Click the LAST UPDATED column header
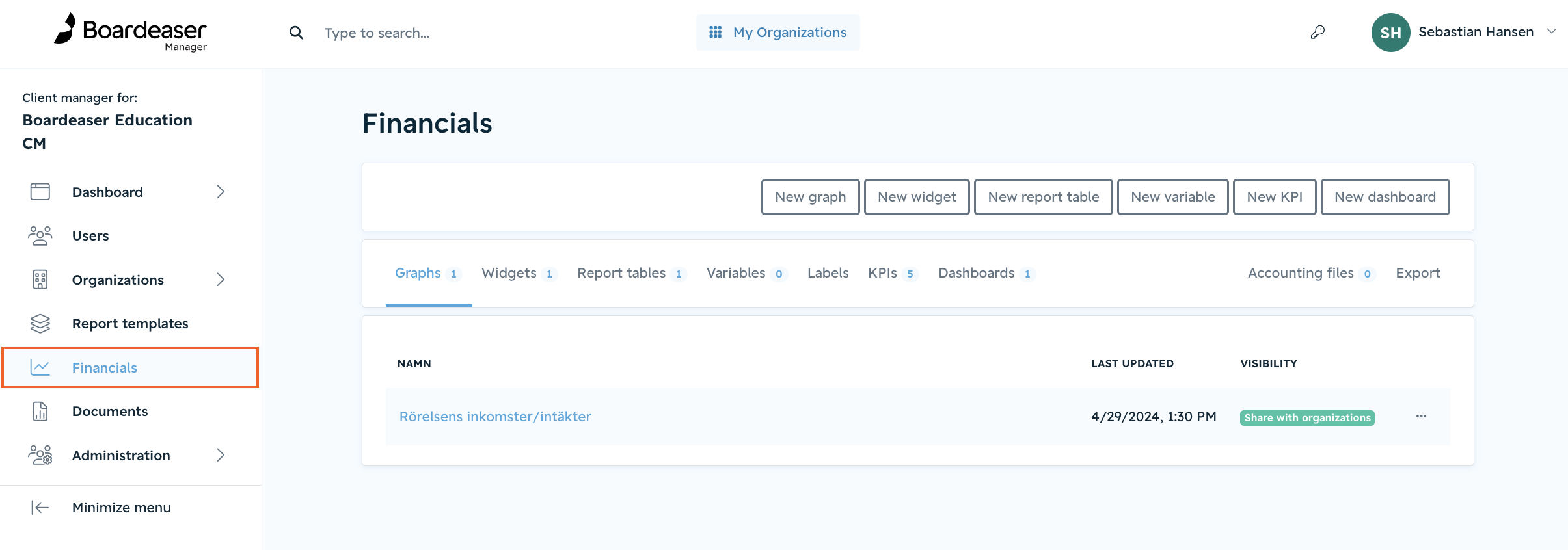Image resolution: width=1568 pixels, height=550 pixels. click(1132, 363)
